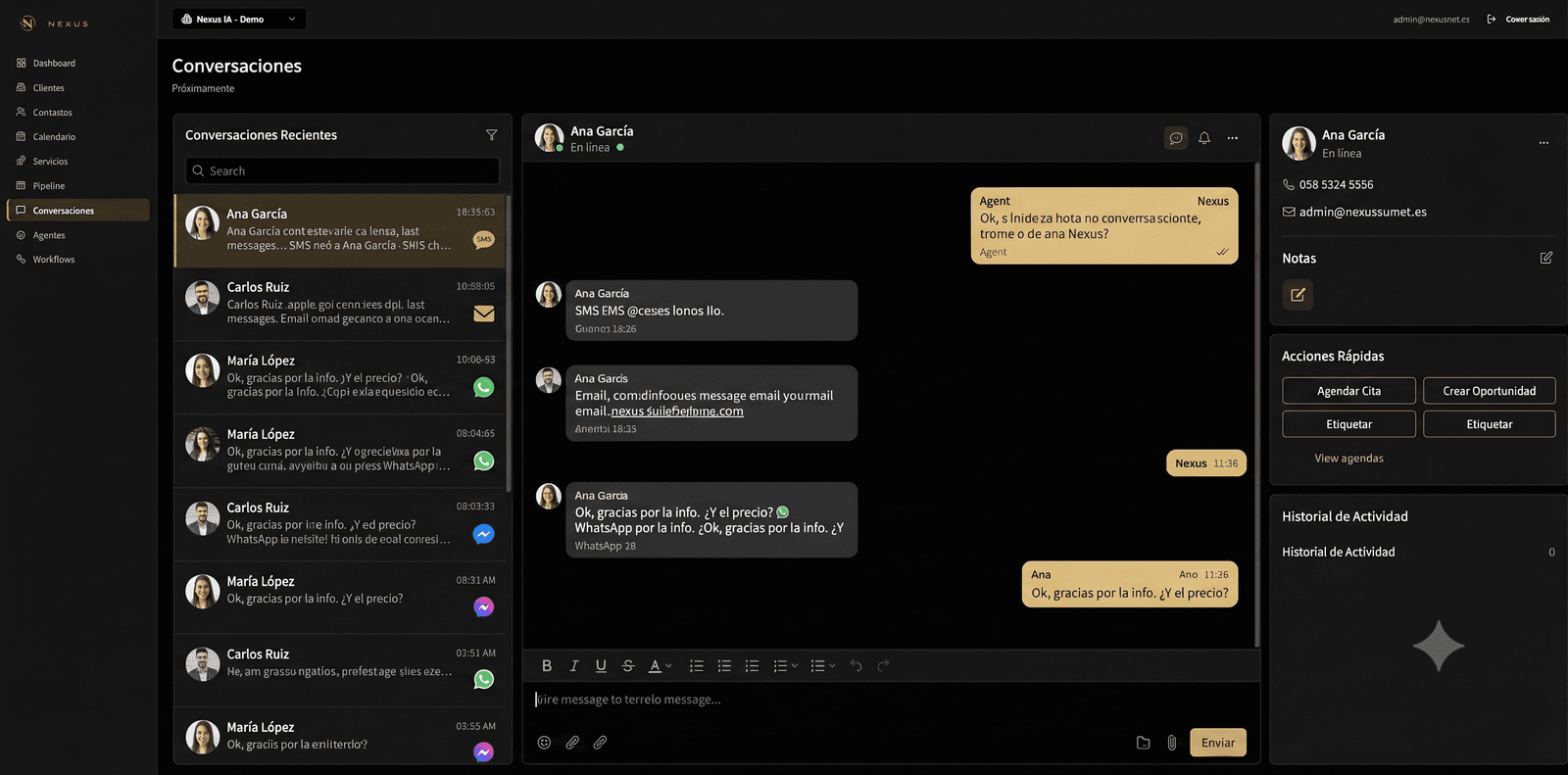Click the undo arrow in the editor toolbar
Screen dimensions: 1568x775
[856, 665]
